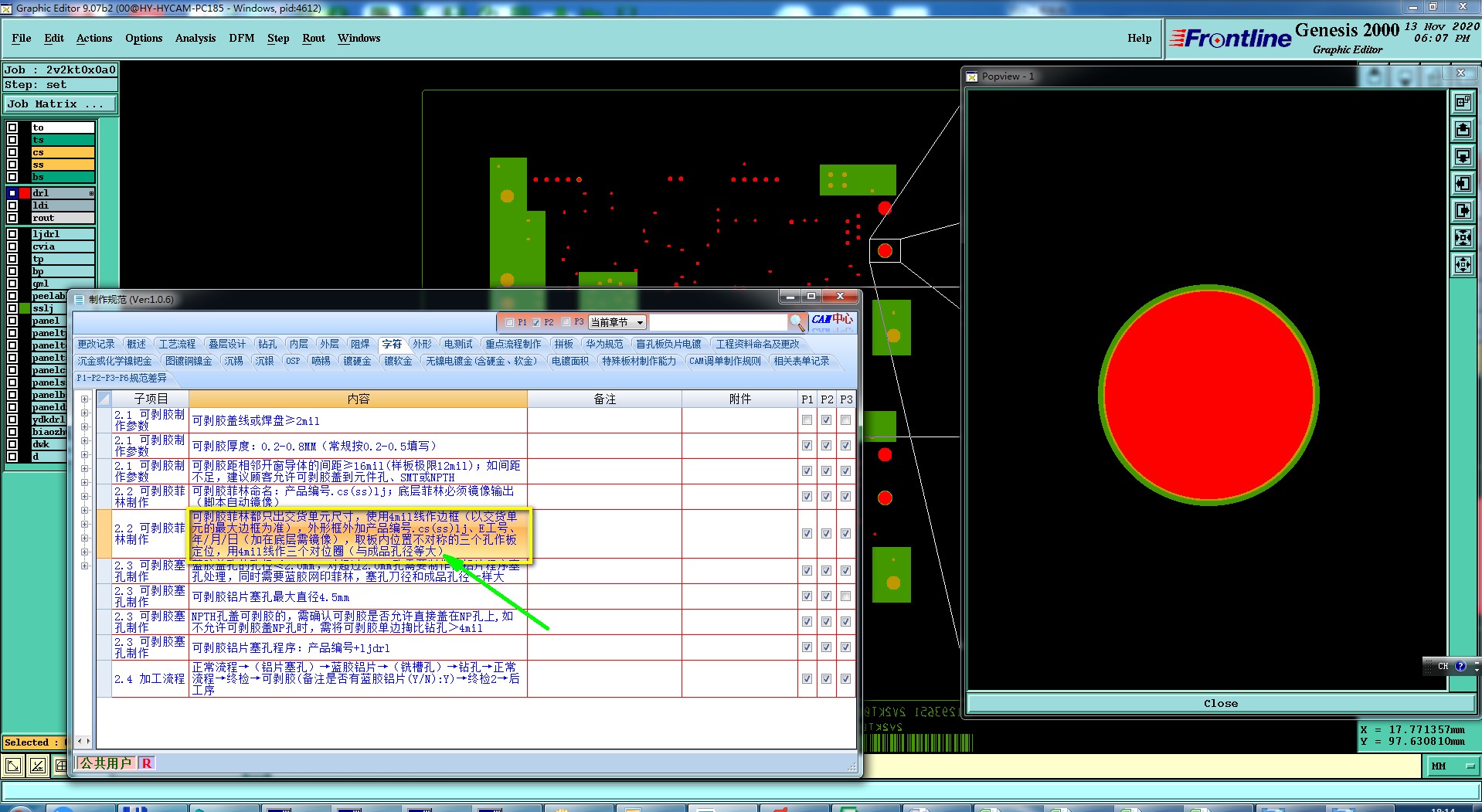1482x812 pixels.
Task: Click the pan-left arrow icon in Popview
Action: pos(1463,183)
